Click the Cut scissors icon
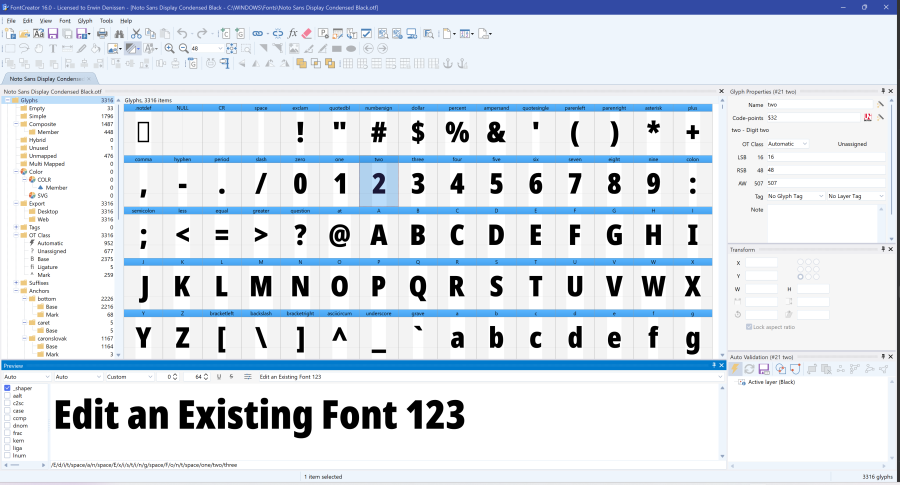This screenshot has width=900, height=485. 136,34
